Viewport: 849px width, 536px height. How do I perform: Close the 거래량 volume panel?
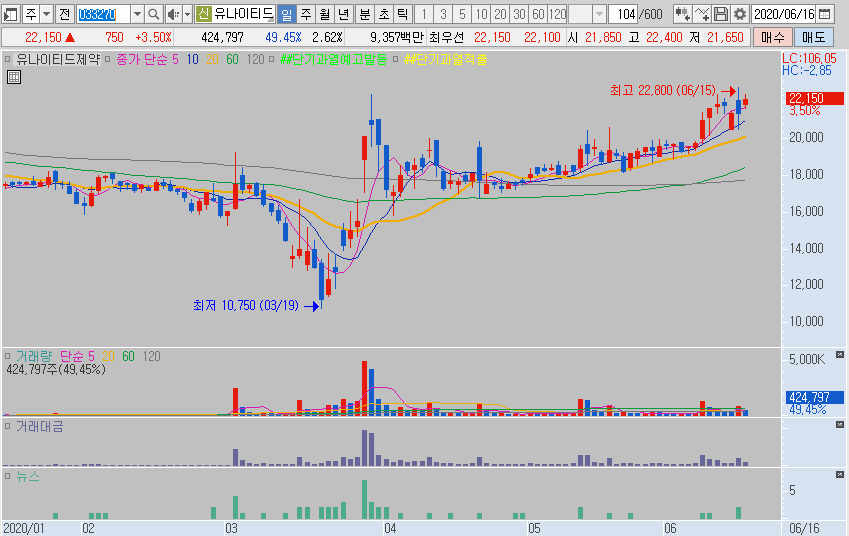click(x=840, y=355)
